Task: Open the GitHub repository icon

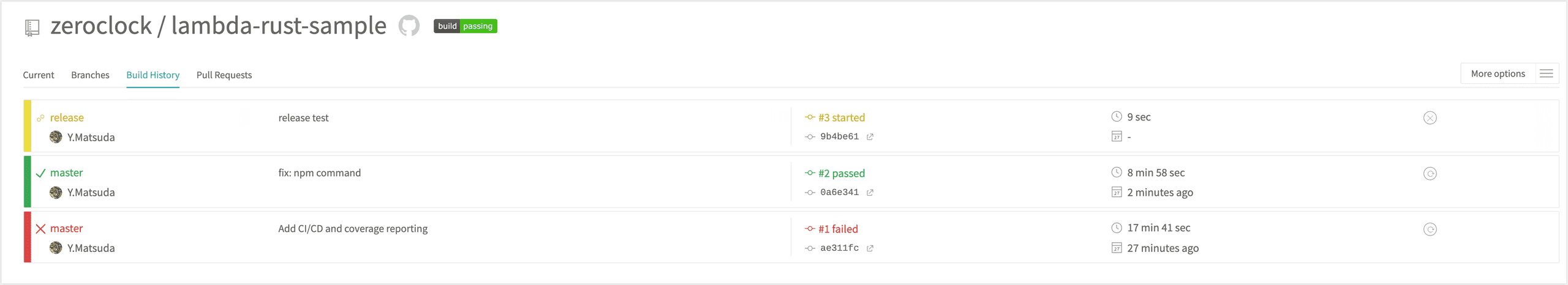Action: pyautogui.click(x=409, y=26)
